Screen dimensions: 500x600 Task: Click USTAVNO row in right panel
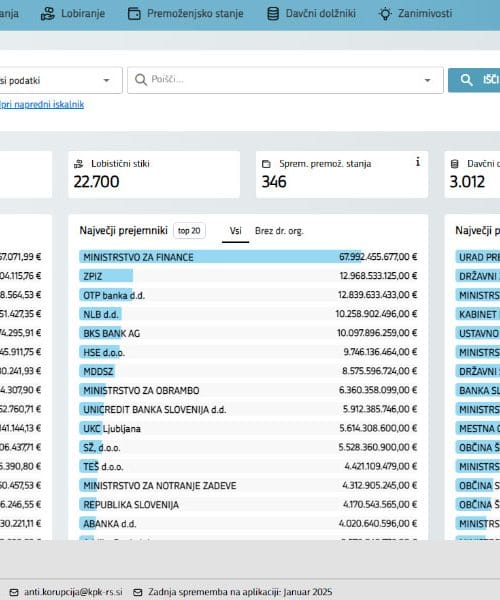point(478,333)
